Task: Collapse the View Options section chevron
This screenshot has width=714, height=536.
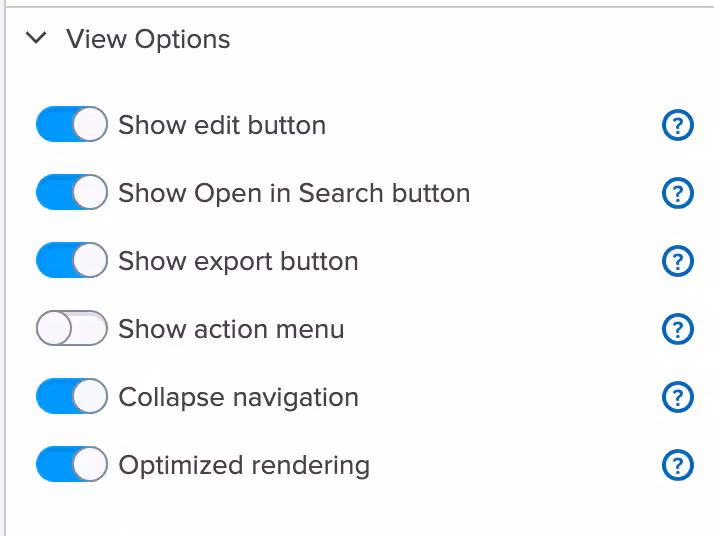Action: [37, 39]
